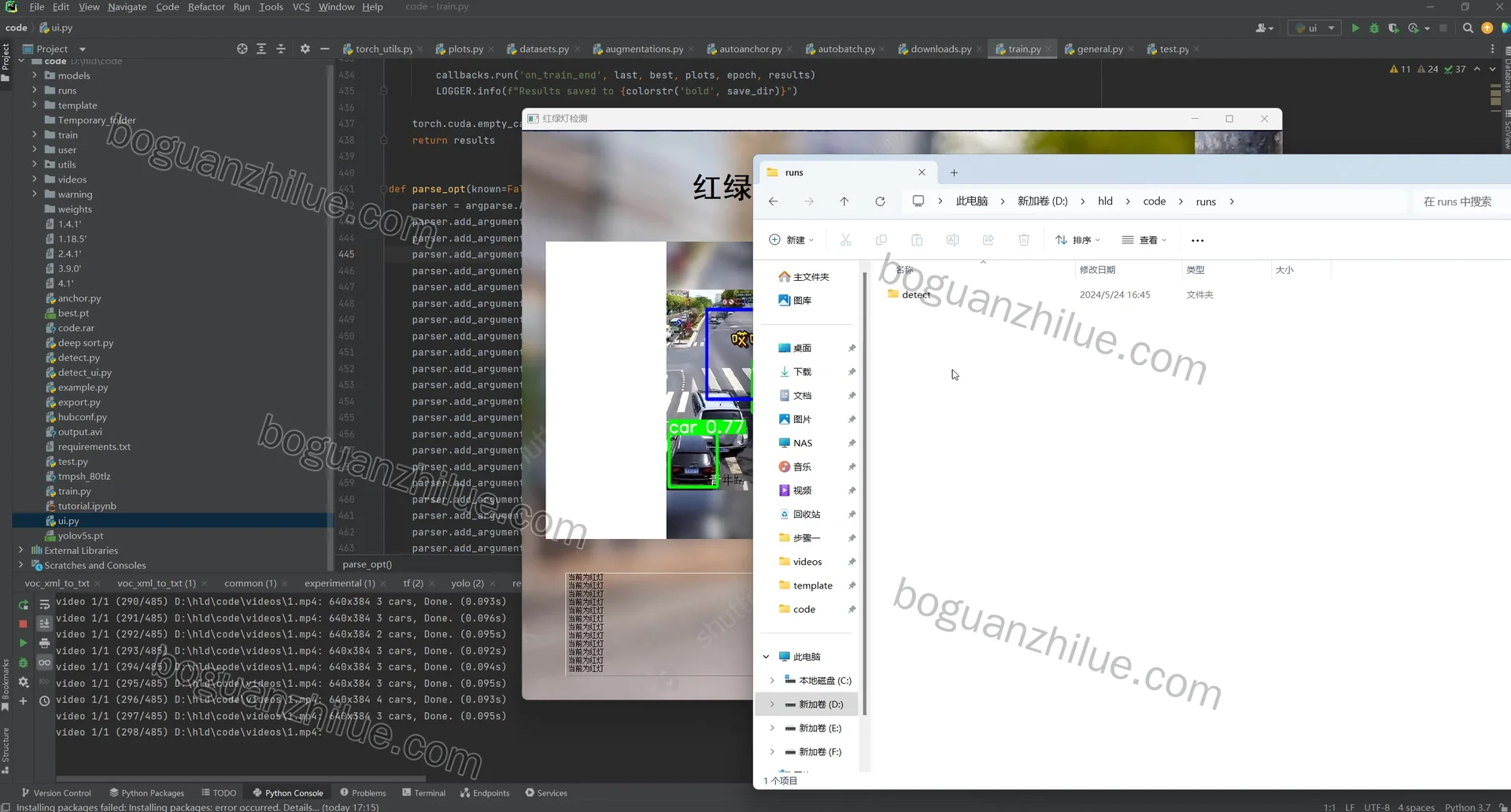Click hld in Explorer address breadcrumb

tap(1105, 201)
